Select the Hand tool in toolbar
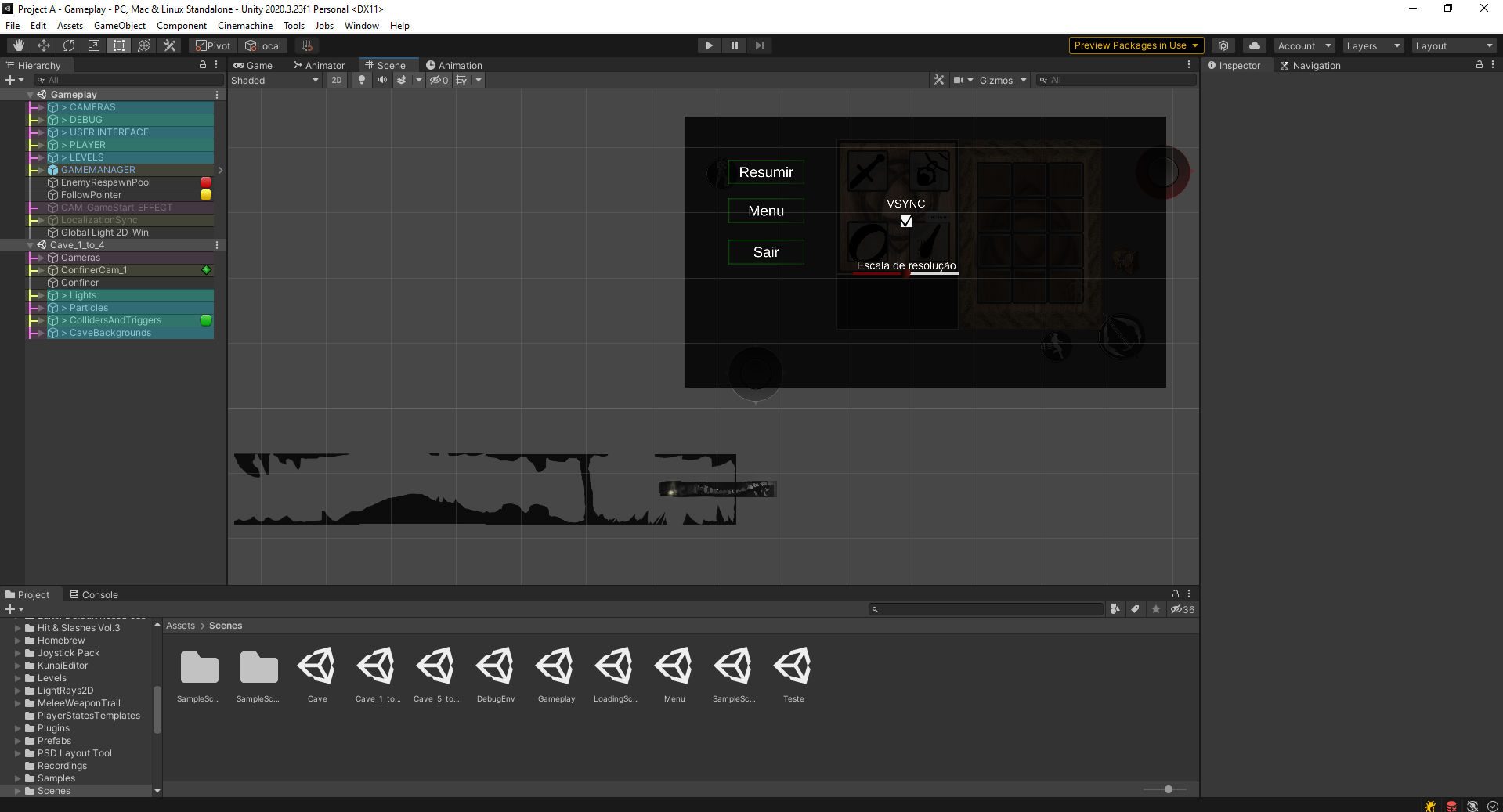Viewport: 1503px width, 812px height. click(19, 45)
